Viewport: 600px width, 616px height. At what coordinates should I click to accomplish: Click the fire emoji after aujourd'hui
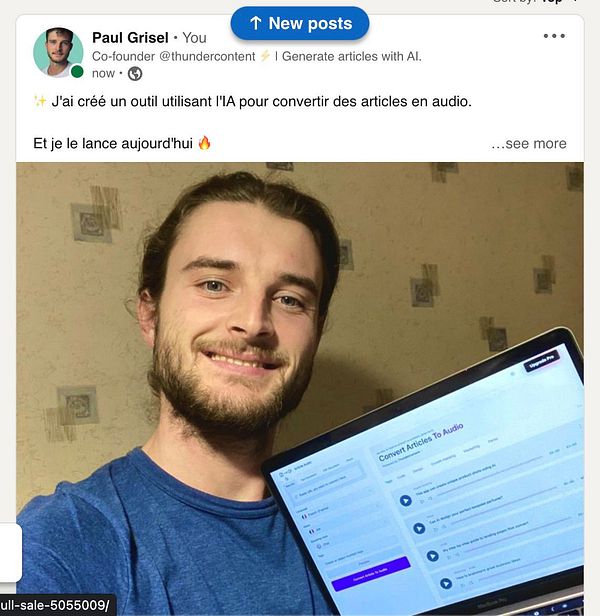[204, 143]
